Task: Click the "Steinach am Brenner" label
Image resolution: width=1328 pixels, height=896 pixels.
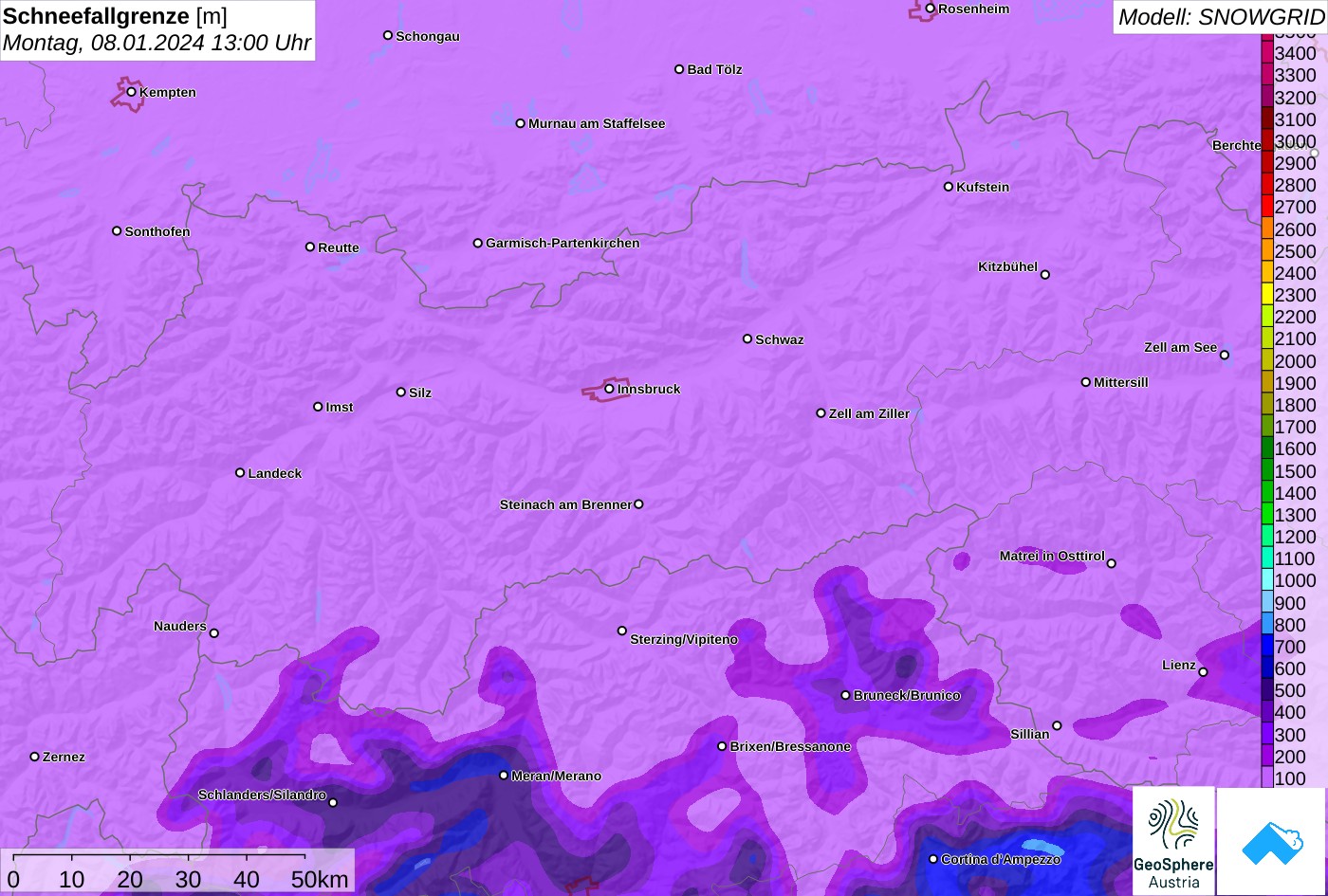Action: click(565, 504)
